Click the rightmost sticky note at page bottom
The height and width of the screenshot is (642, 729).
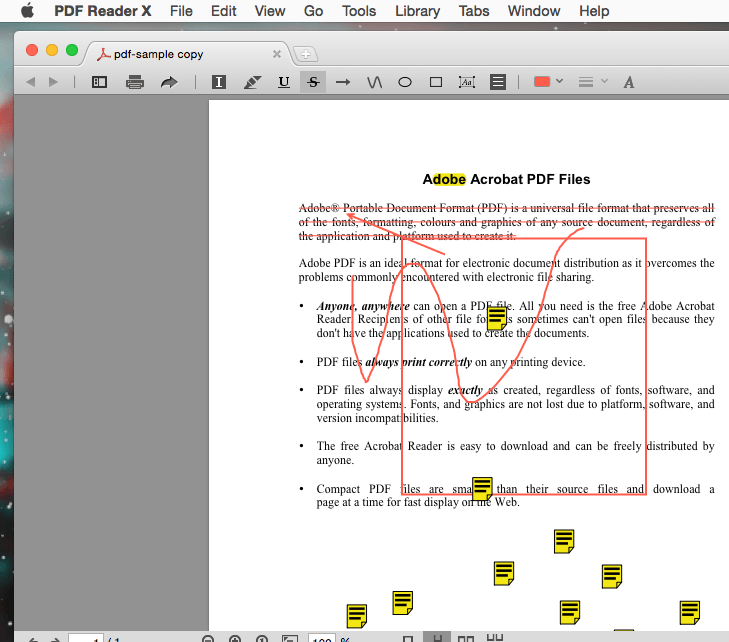689,613
